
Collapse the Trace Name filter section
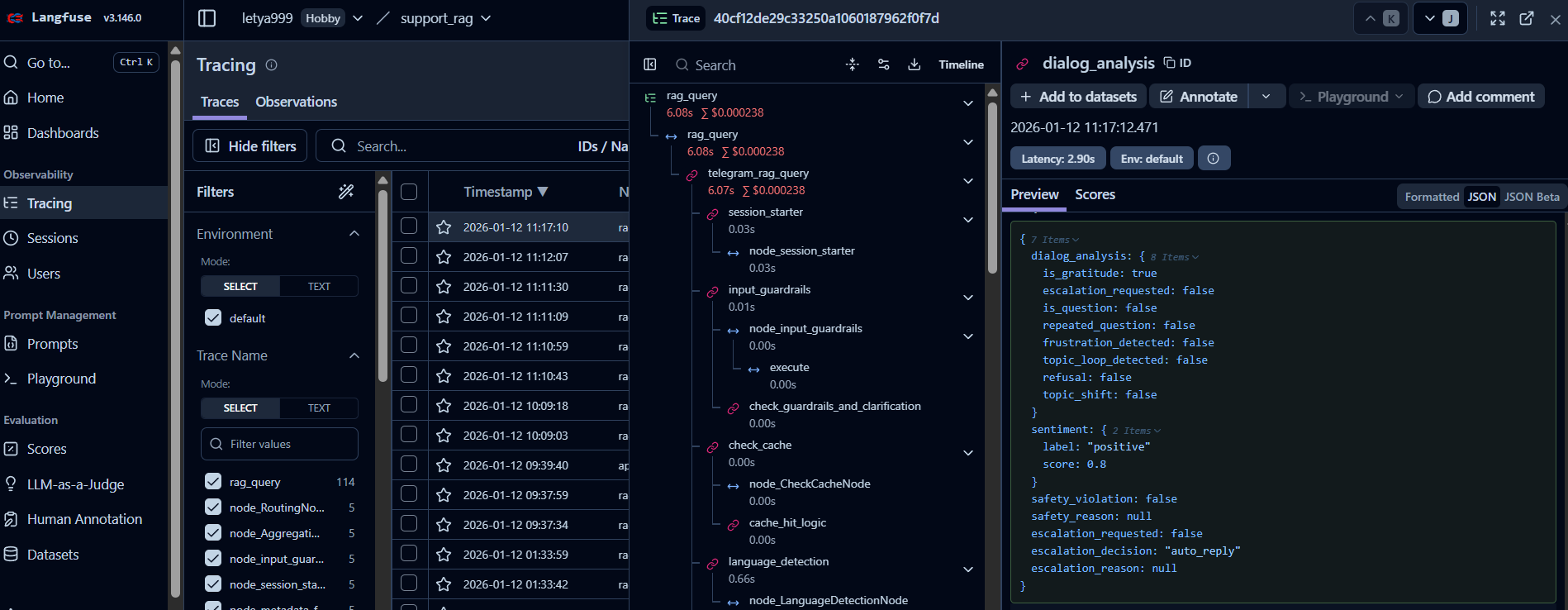[x=354, y=355]
